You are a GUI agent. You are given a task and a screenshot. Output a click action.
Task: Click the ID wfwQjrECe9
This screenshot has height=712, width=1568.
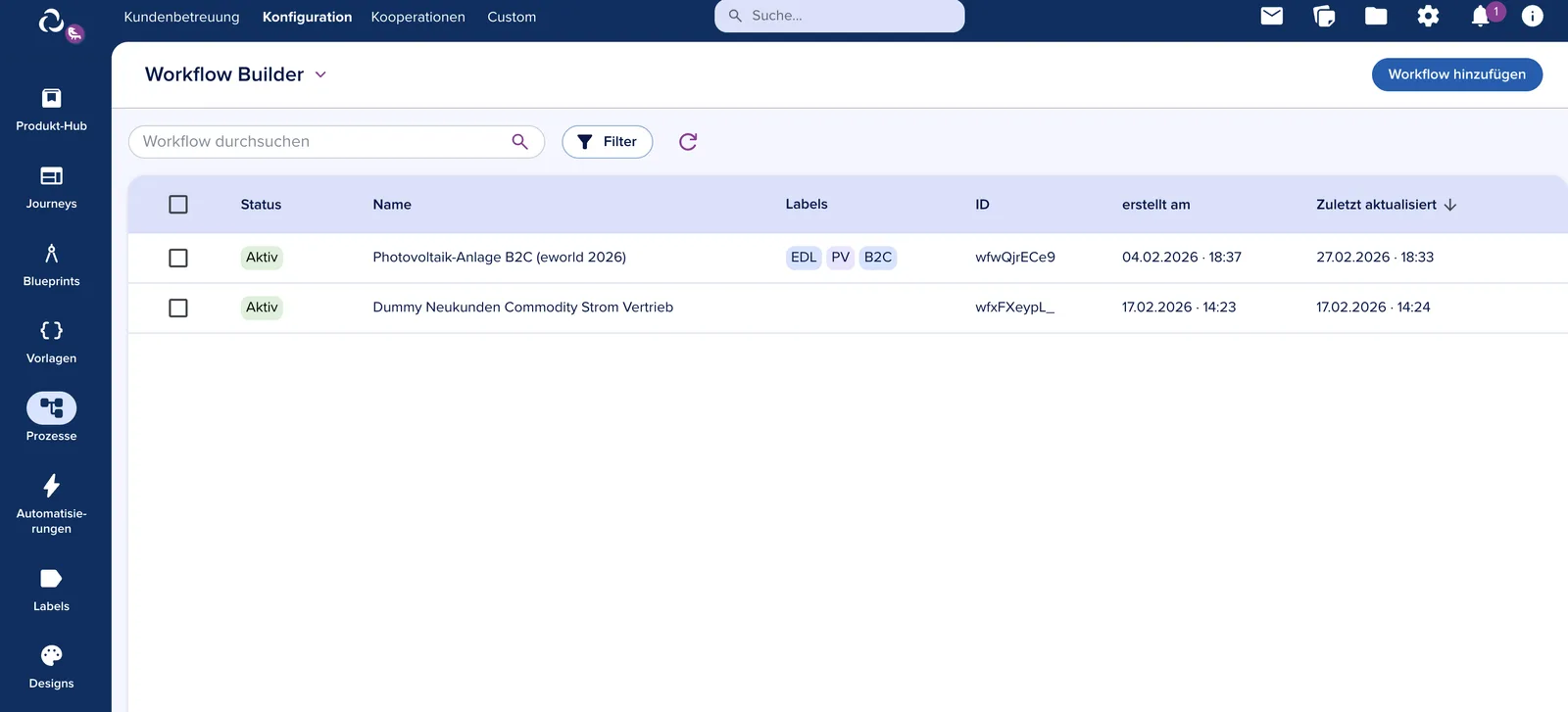tap(1015, 258)
